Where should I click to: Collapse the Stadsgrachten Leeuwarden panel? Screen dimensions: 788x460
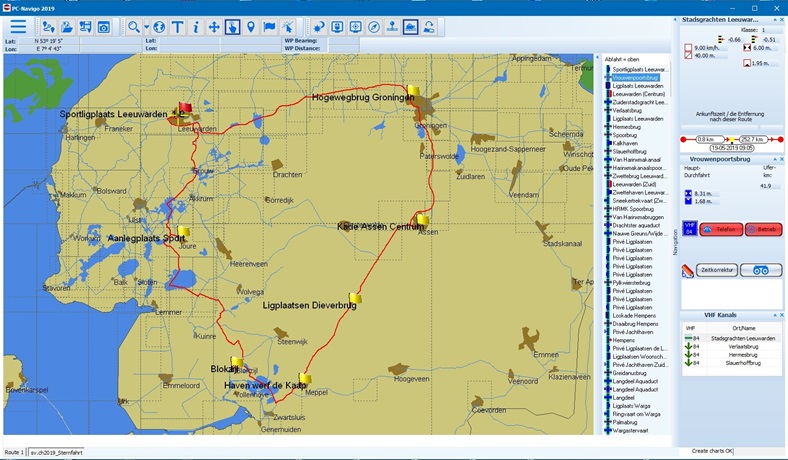coord(773,19)
